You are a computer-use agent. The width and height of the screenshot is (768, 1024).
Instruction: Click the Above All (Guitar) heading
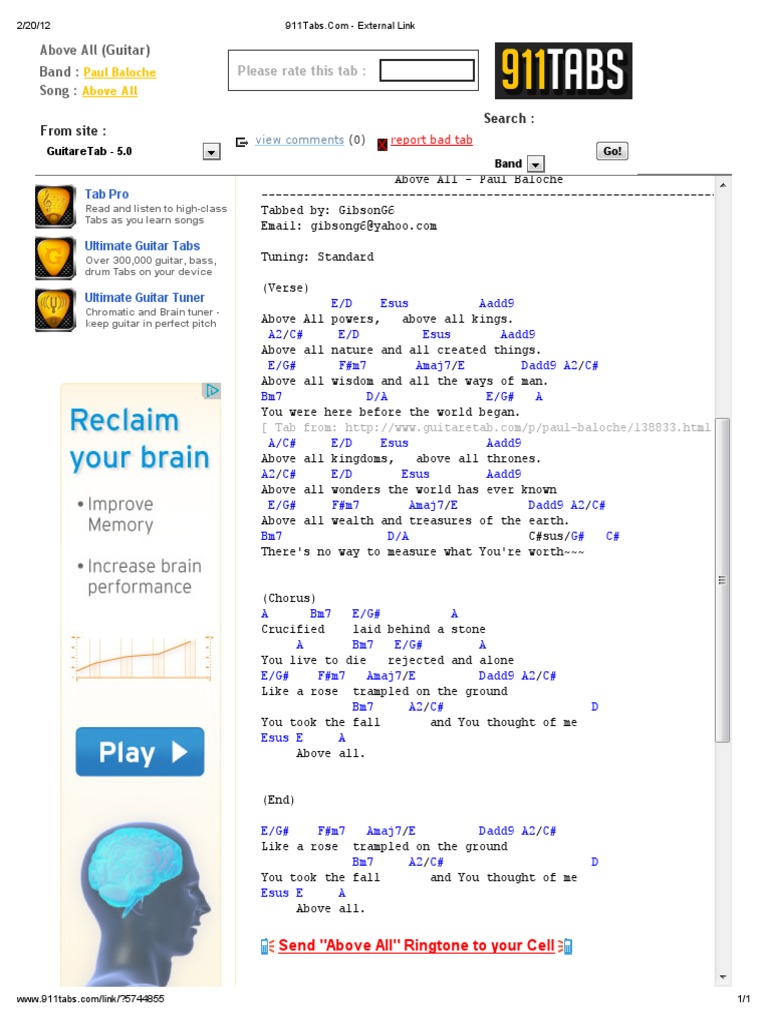(x=95, y=50)
